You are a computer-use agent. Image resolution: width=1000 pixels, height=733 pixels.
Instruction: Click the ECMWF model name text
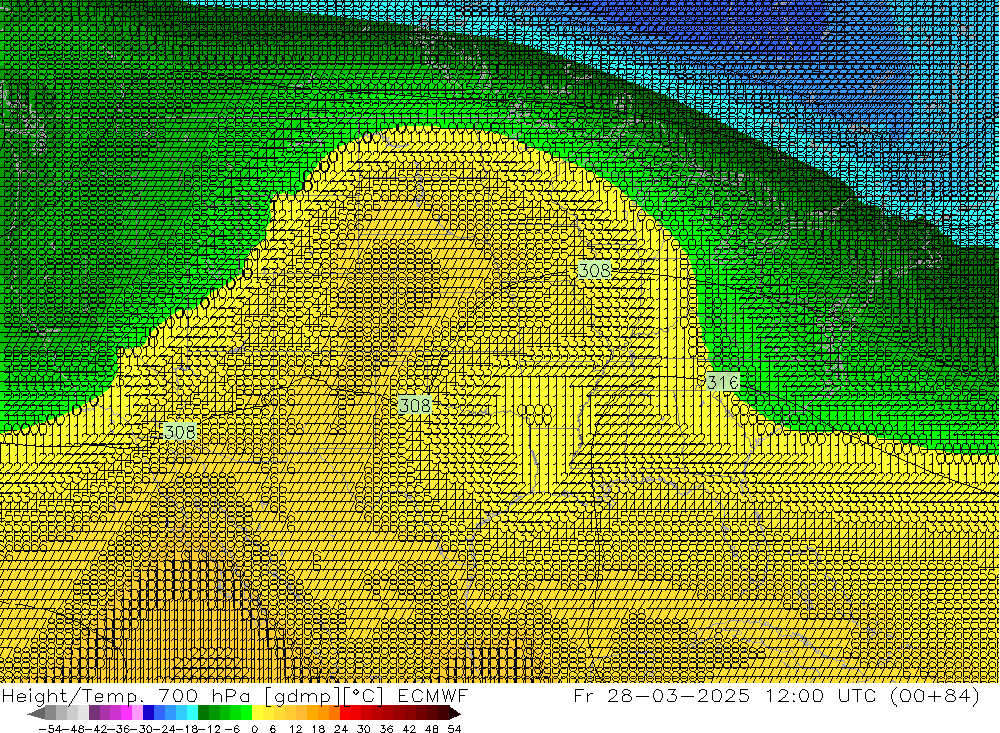(432, 695)
